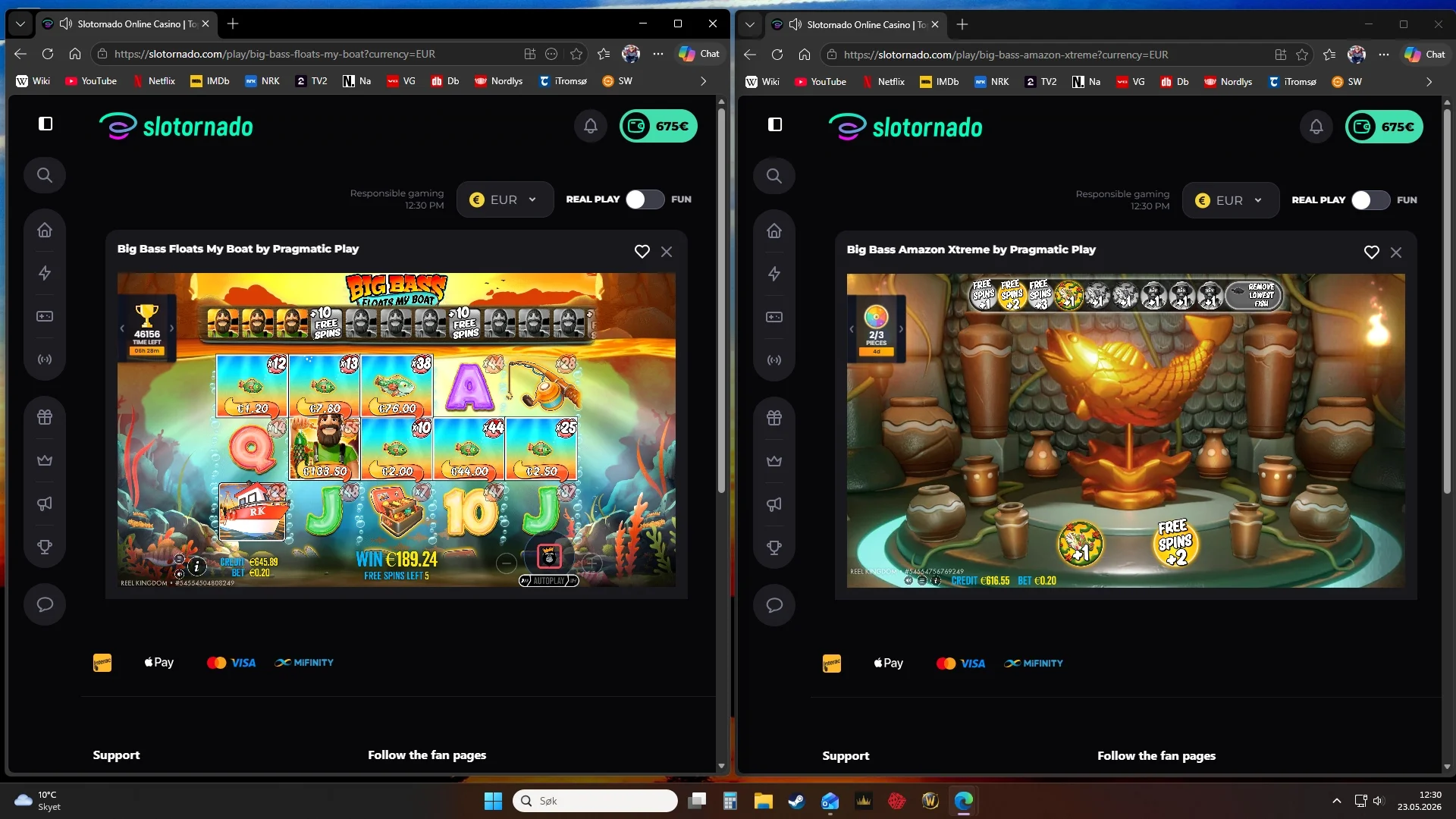The width and height of the screenshot is (1456, 819).
Task: Select Slotornado tab in left browser
Action: click(126, 24)
